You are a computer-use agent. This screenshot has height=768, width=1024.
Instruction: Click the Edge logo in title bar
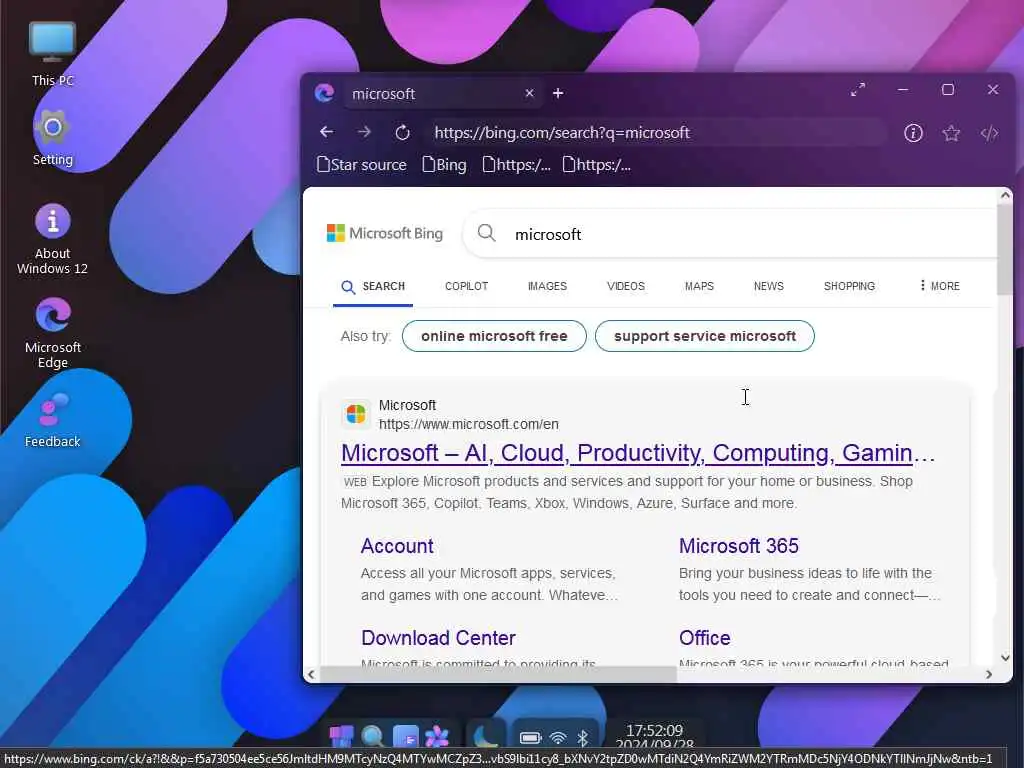point(325,93)
